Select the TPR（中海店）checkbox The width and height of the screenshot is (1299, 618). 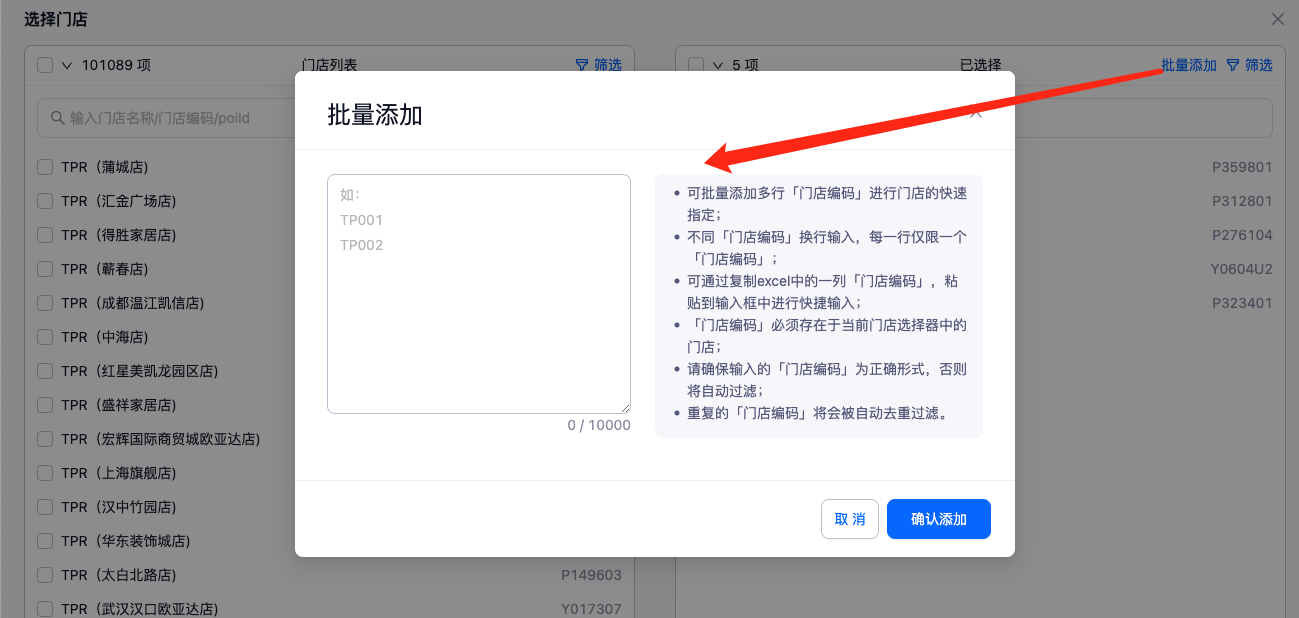tap(45, 337)
